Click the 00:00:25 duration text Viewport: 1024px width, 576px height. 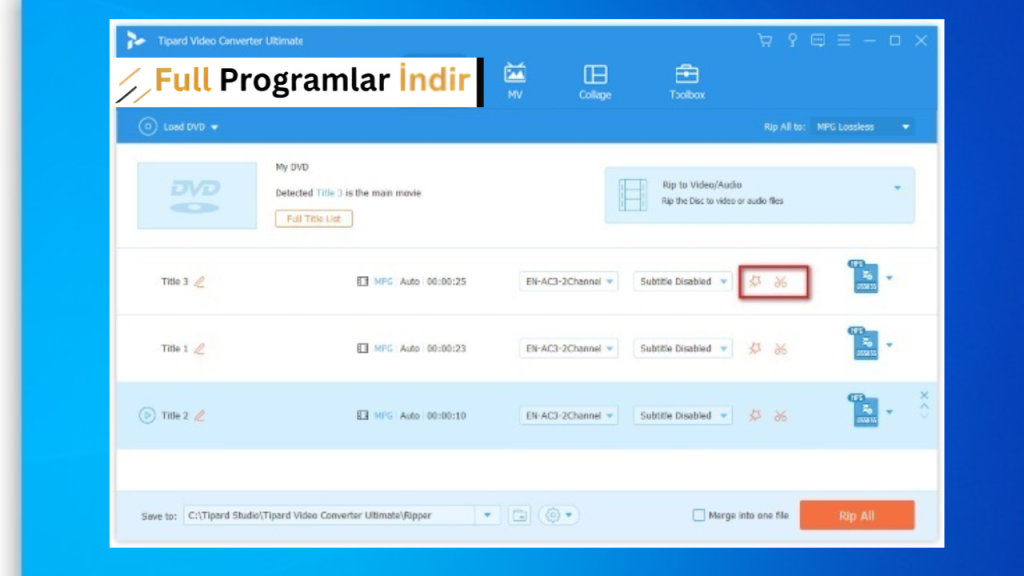pyautogui.click(x=447, y=281)
